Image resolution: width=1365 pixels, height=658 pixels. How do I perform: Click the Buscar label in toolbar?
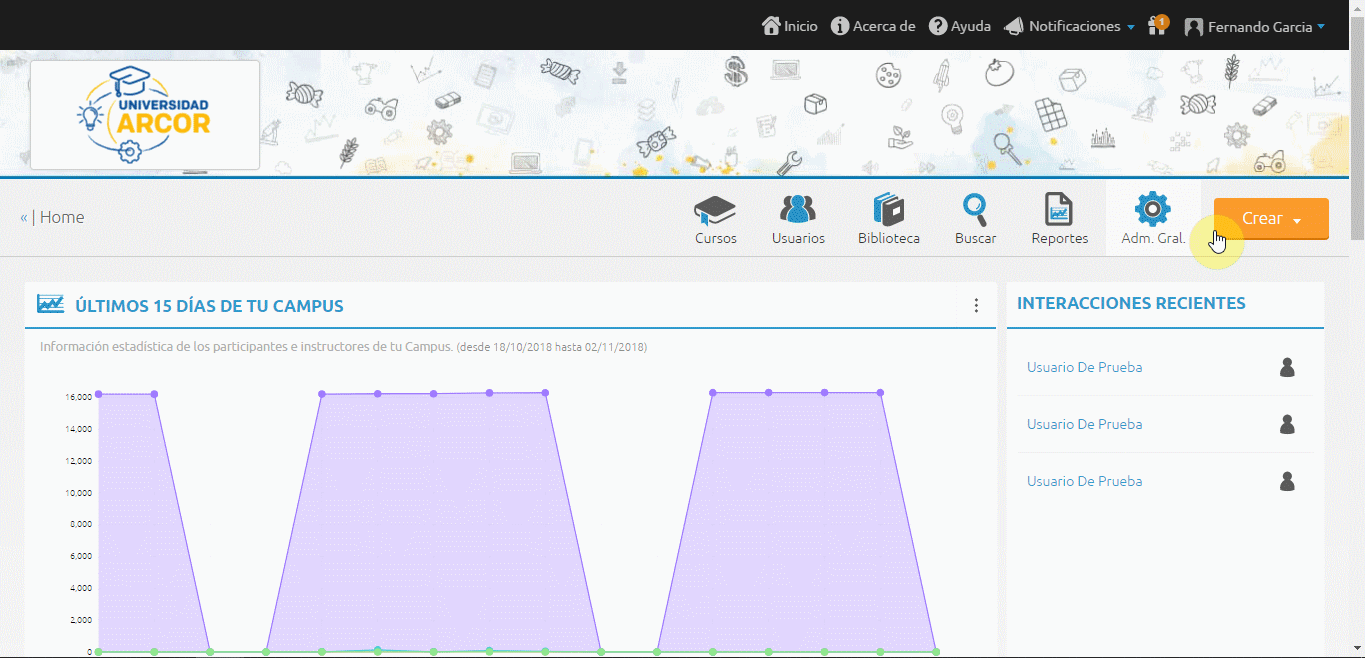(975, 238)
